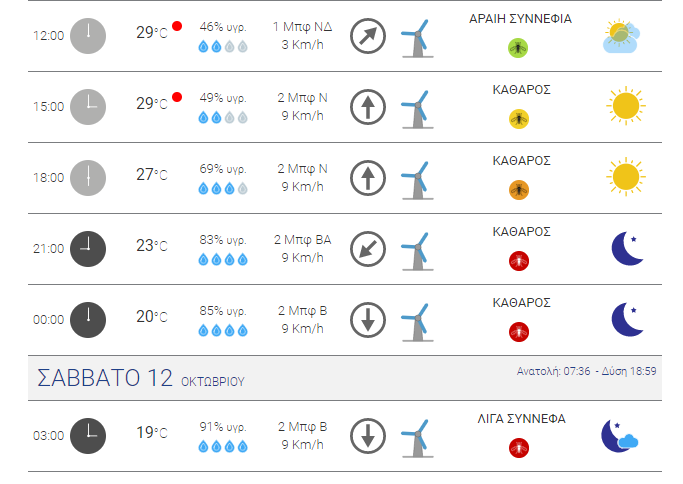Click the yellow mosquito icon at 15:00
Image resolution: width=683 pixels, height=484 pixels.
tap(518, 119)
